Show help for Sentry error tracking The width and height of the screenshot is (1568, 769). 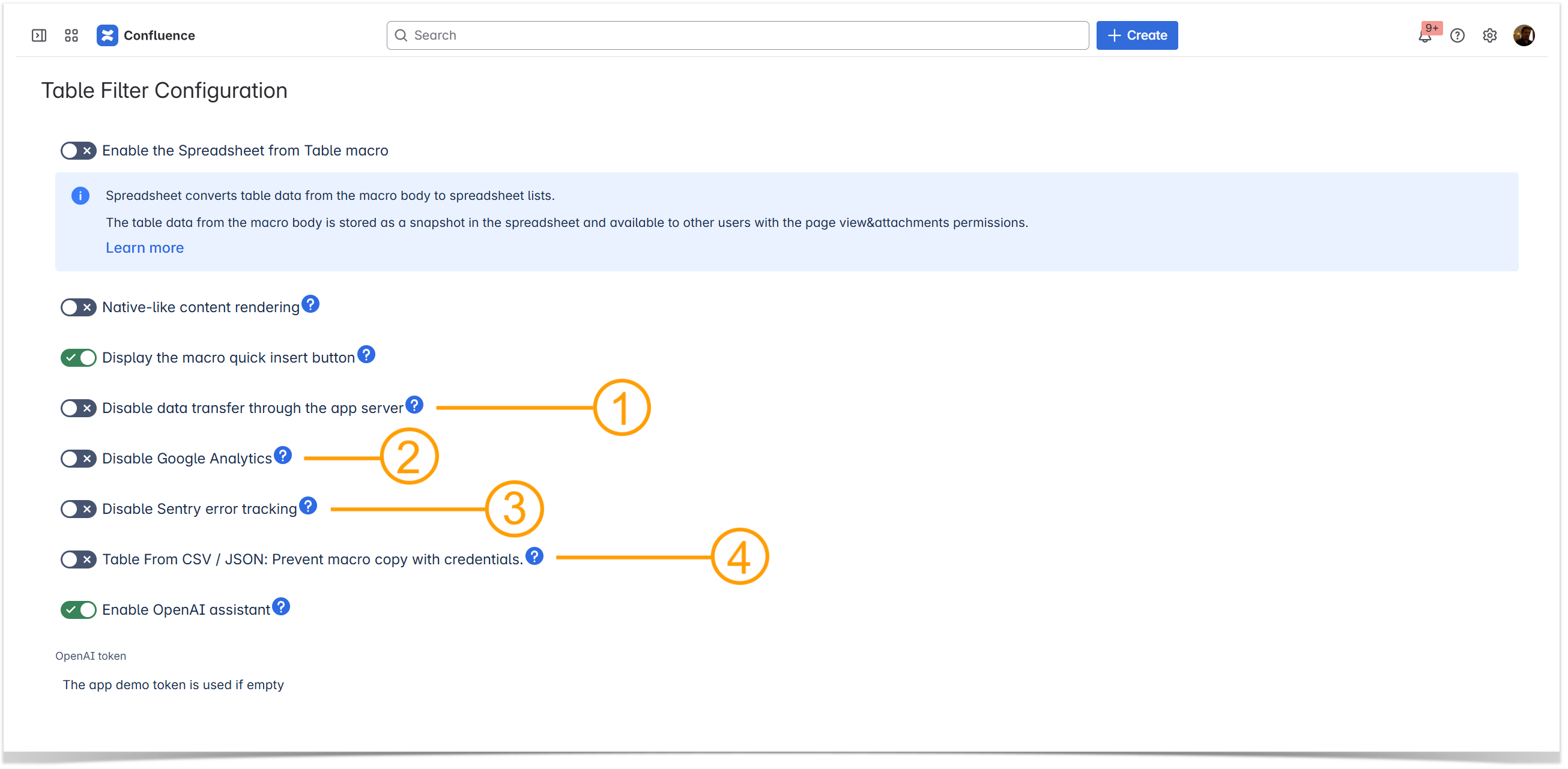click(309, 505)
